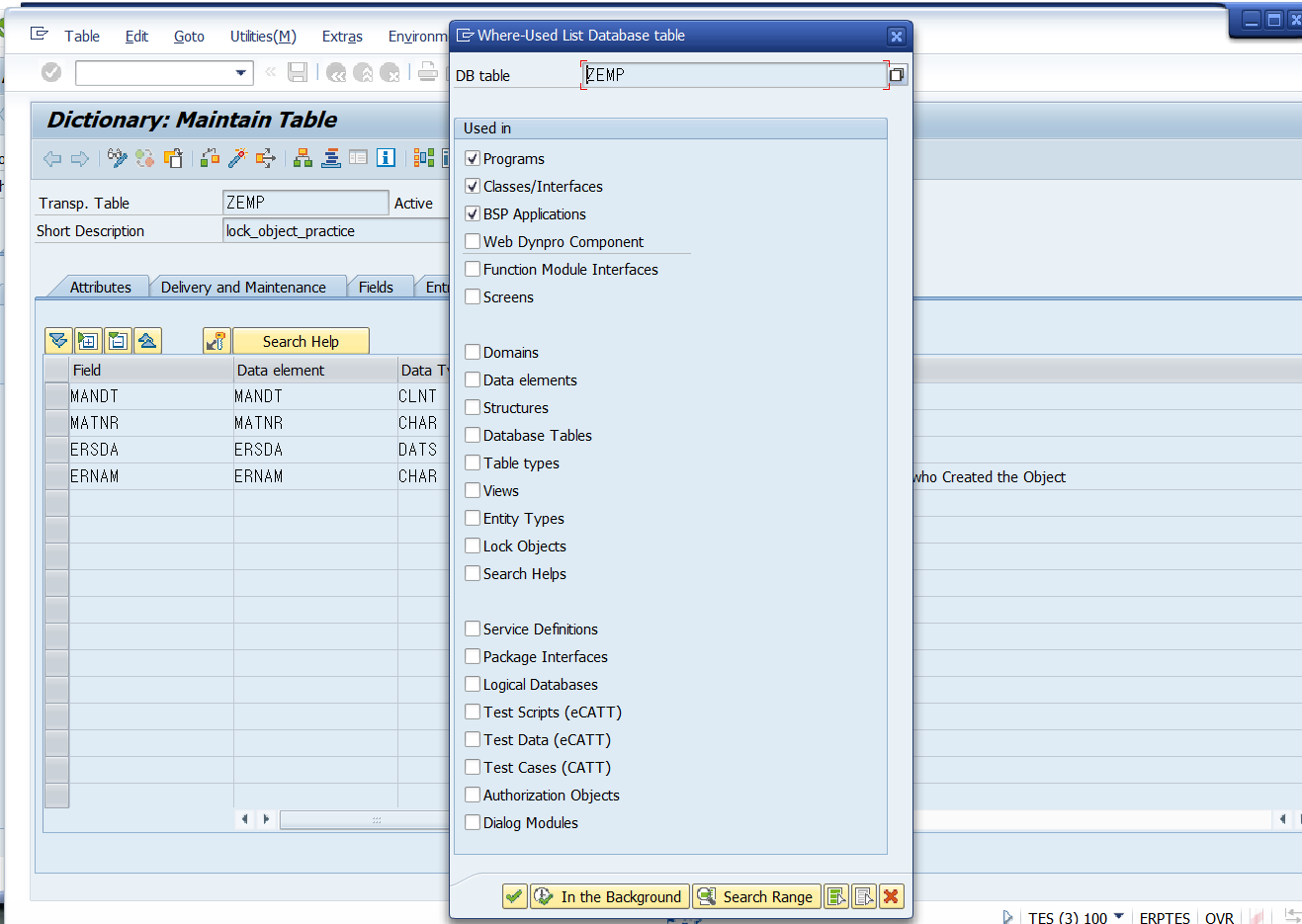Image resolution: width=1302 pixels, height=924 pixels.
Task: Click the Search Help button
Action: 301,341
